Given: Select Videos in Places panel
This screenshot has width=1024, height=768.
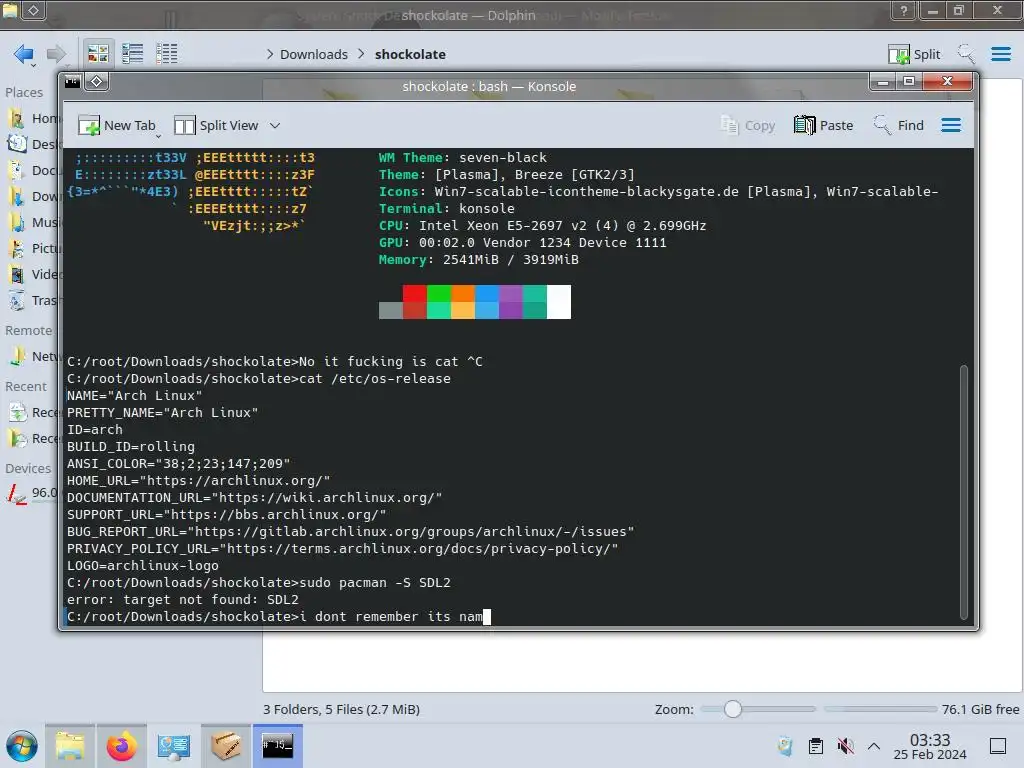Looking at the screenshot, I should 33,274.
